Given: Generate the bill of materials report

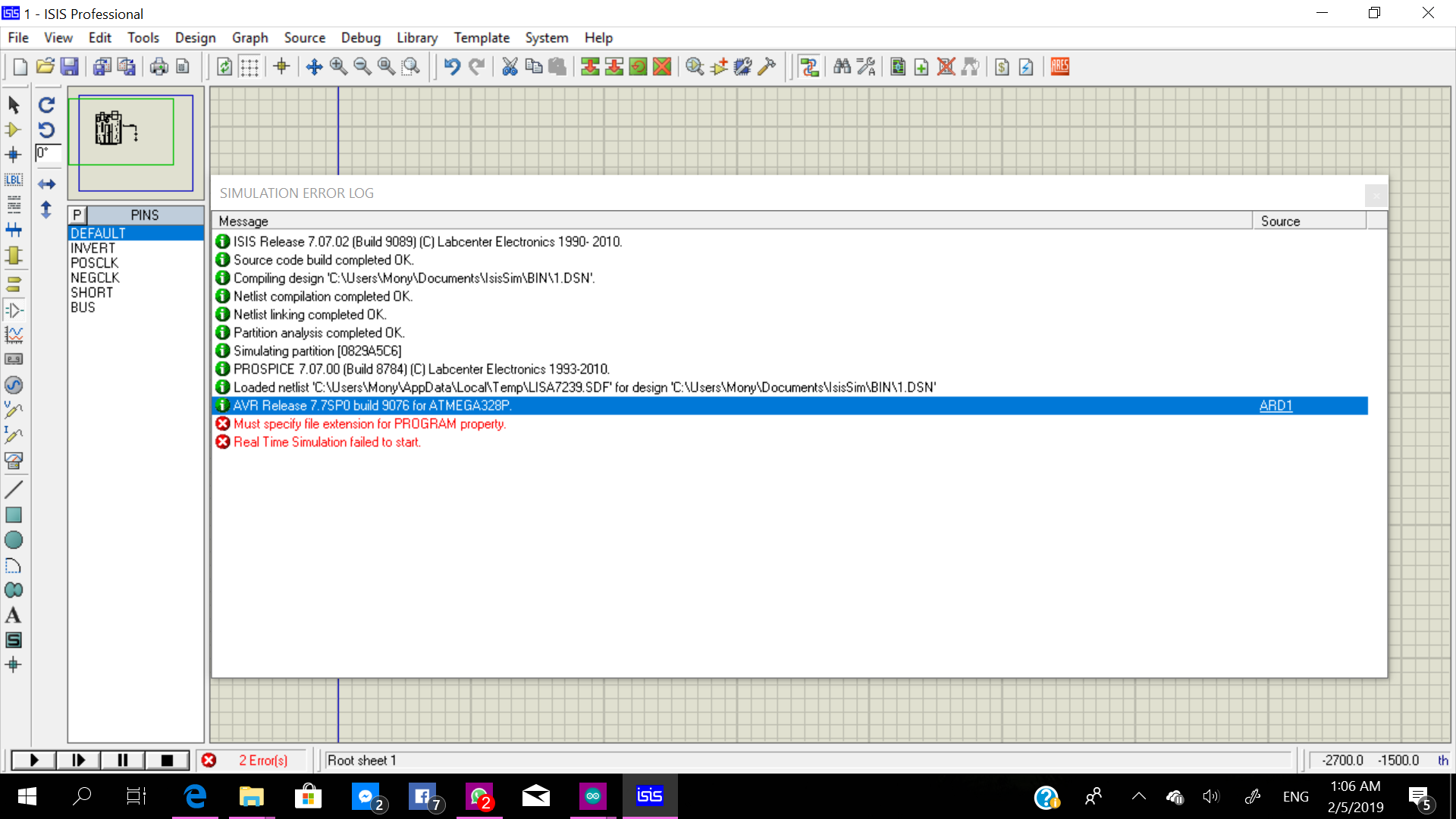Looking at the screenshot, I should click(x=1002, y=67).
